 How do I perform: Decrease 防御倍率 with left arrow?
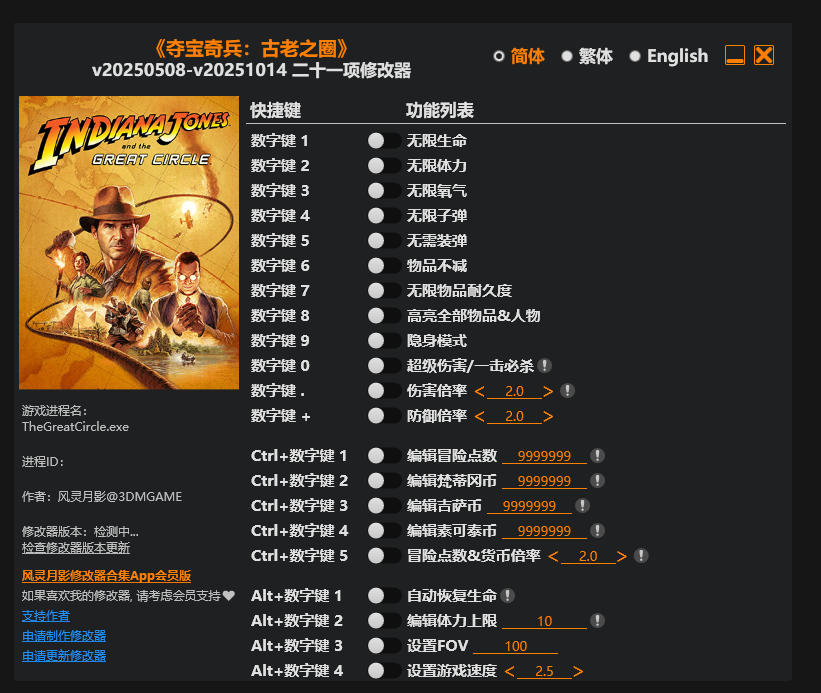coord(480,416)
